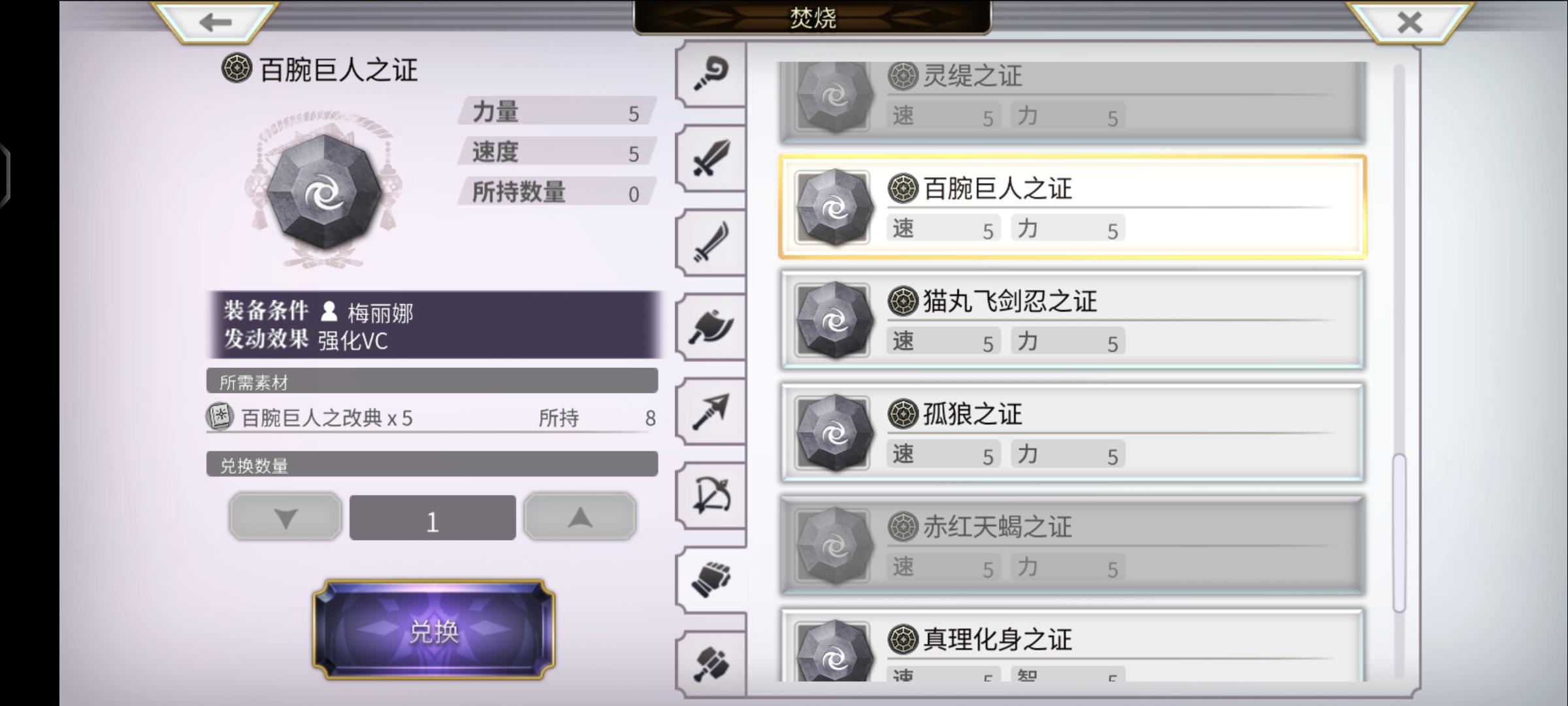Image resolution: width=1568 pixels, height=706 pixels.
Task: Increase exchange quantity with up arrow
Action: pyautogui.click(x=580, y=517)
